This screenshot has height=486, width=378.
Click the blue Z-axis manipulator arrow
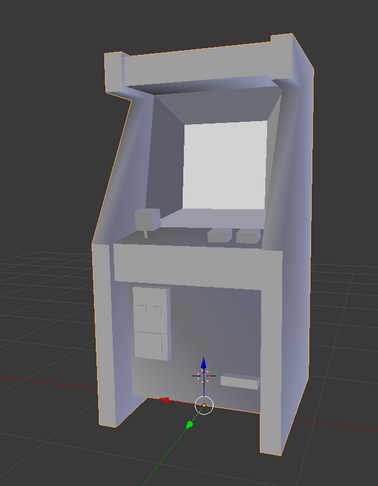(x=204, y=363)
